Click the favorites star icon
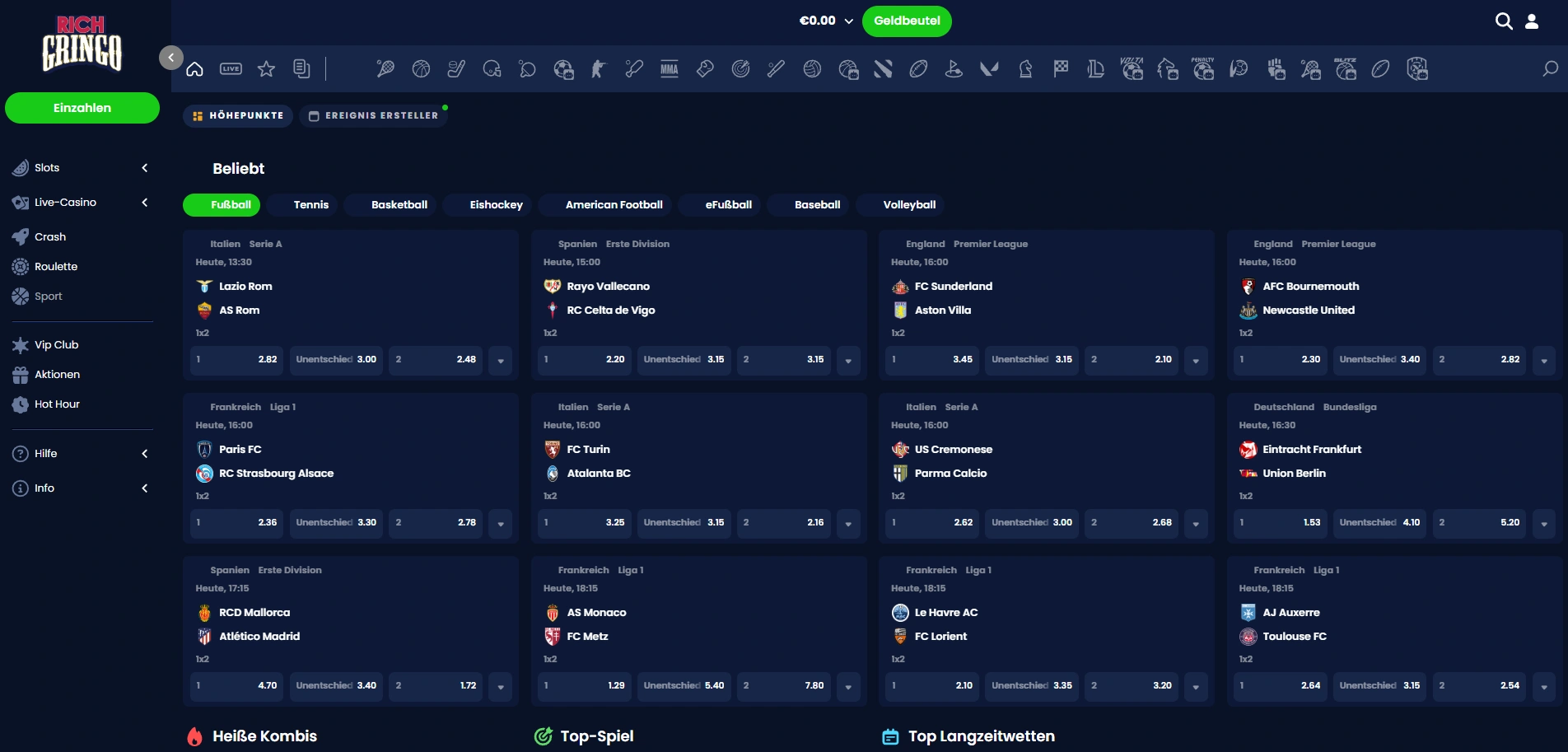Screen dimensions: 1568x752 click(266, 69)
